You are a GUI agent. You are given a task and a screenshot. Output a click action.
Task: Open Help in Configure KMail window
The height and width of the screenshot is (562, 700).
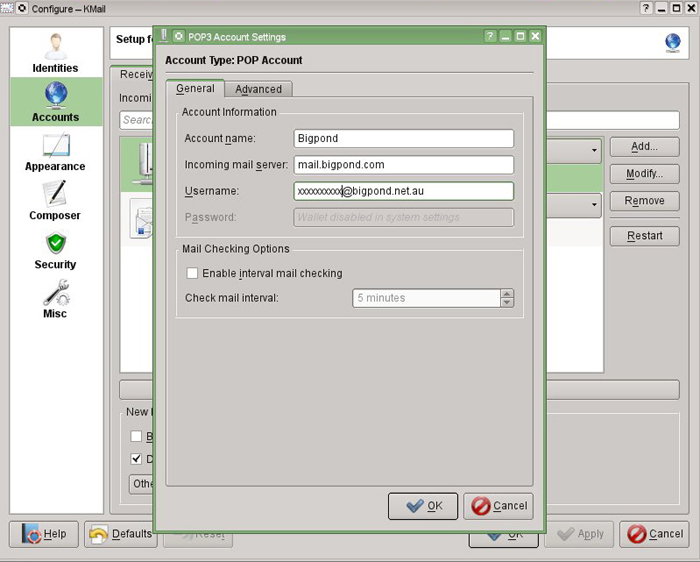(x=44, y=534)
